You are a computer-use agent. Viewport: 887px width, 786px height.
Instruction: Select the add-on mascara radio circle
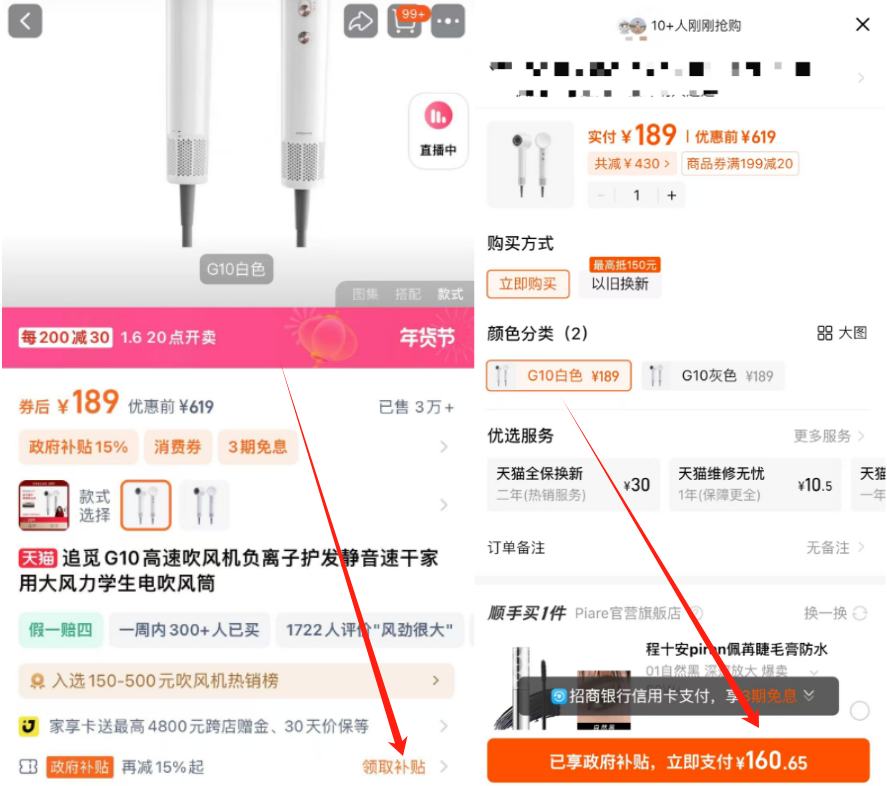point(859,710)
